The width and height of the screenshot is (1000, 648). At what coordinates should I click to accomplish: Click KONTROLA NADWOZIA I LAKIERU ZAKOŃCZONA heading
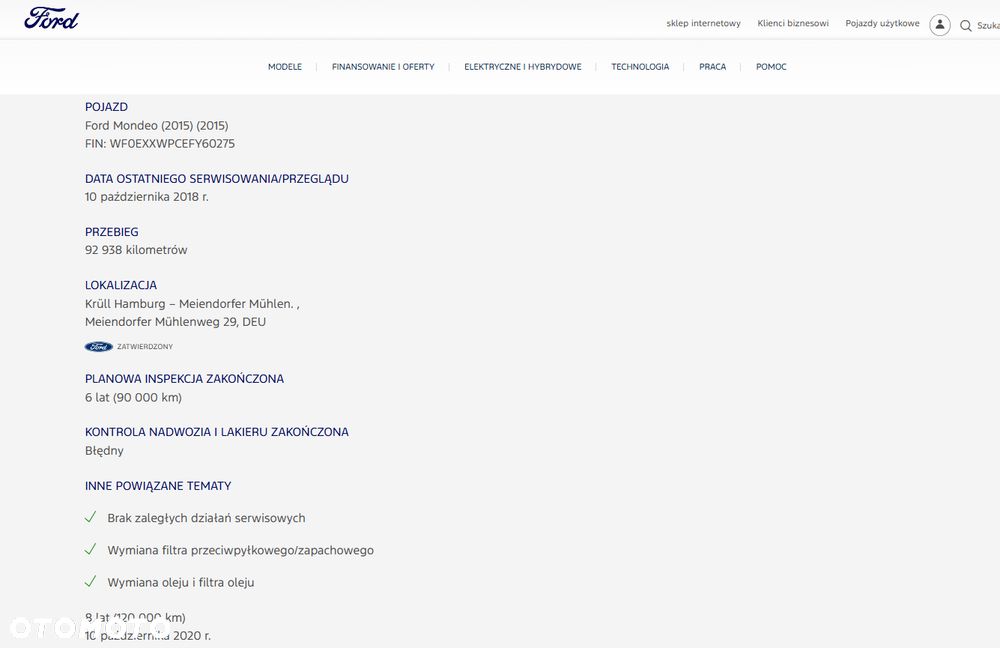coord(217,432)
